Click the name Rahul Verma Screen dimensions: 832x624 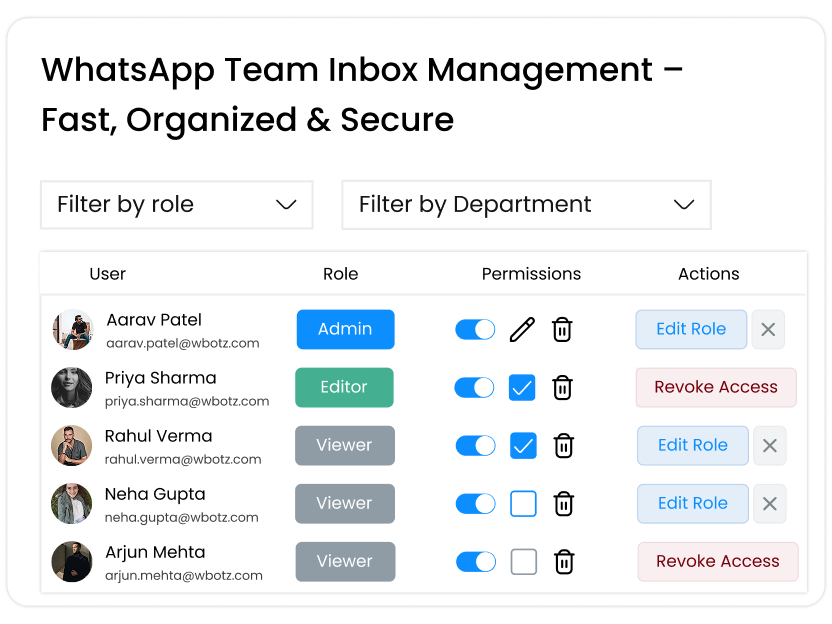click(158, 436)
